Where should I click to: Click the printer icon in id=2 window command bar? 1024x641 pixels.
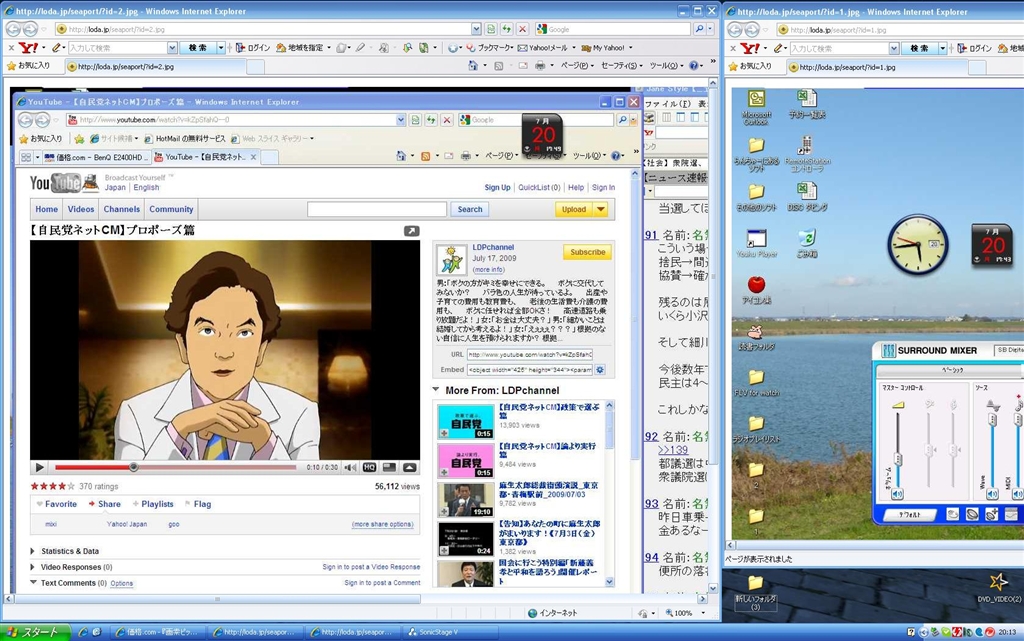(x=540, y=66)
